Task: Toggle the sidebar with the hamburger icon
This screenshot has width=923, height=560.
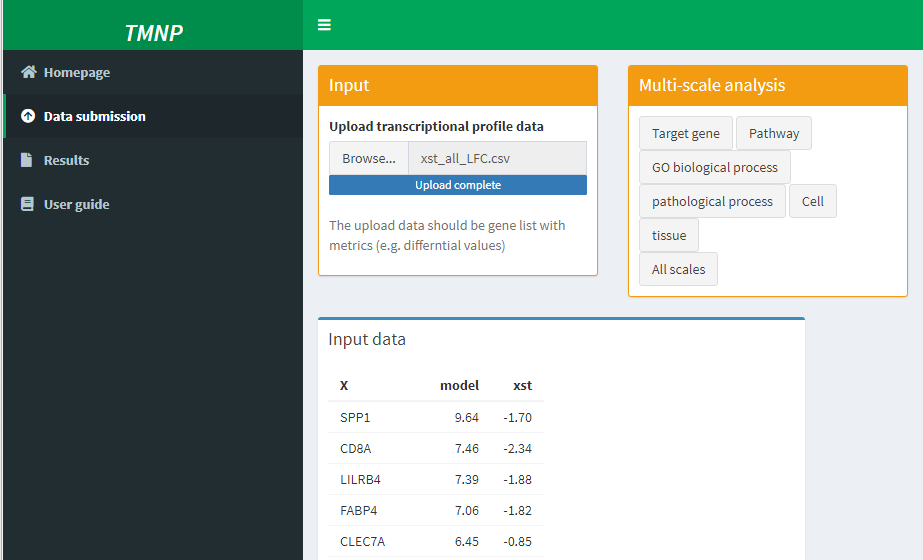Action: click(x=324, y=25)
